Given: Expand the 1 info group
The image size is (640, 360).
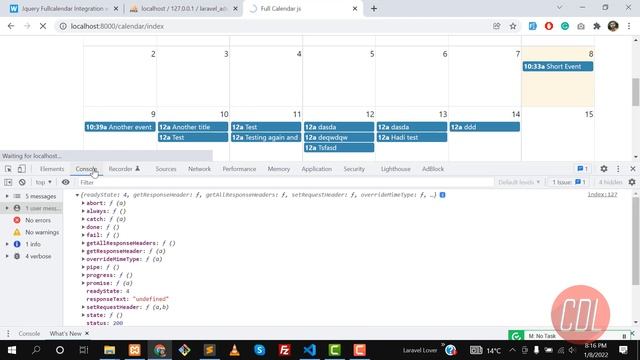Looking at the screenshot, I should pyautogui.click(x=7, y=244).
